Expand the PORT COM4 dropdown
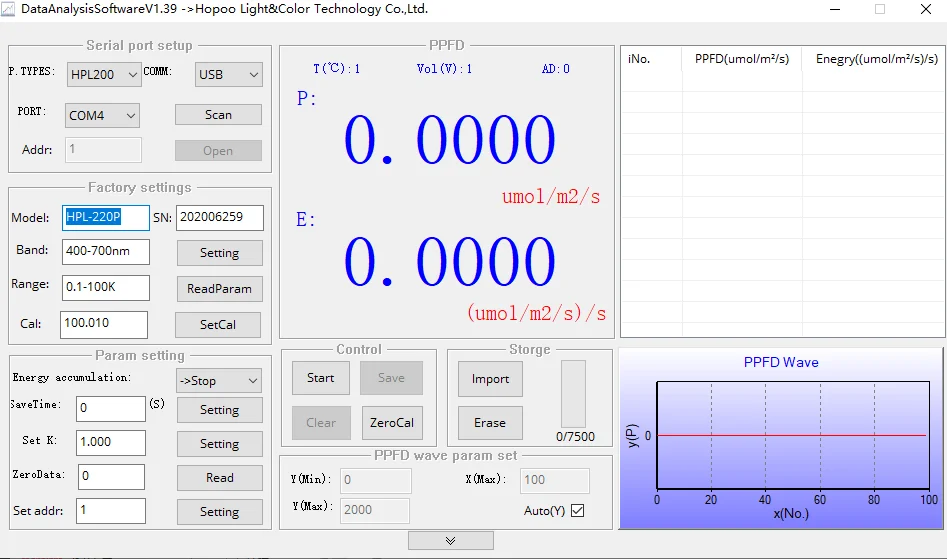The width and height of the screenshot is (947, 559). point(102,116)
